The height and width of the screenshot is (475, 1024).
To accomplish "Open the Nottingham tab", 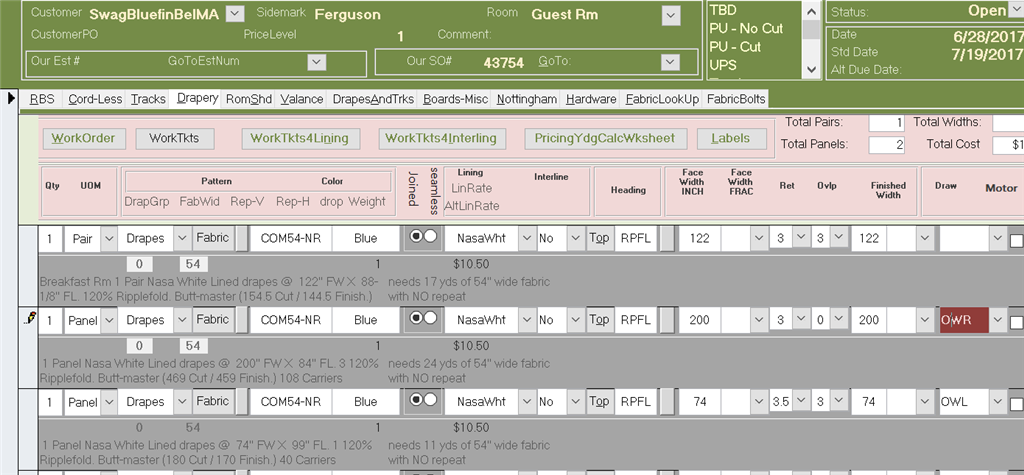I will (x=526, y=99).
